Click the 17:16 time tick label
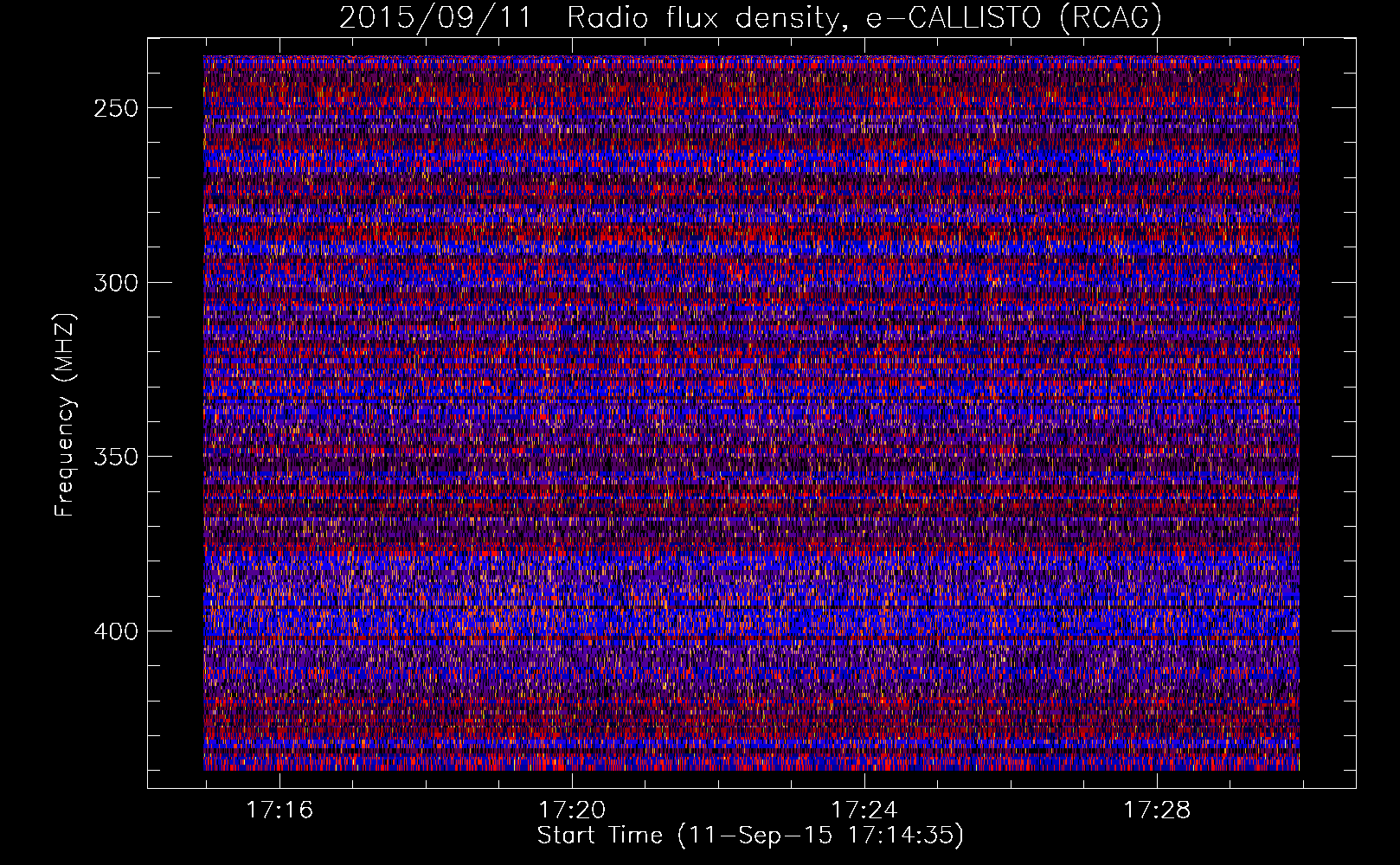Image resolution: width=1400 pixels, height=865 pixels. pos(279,810)
